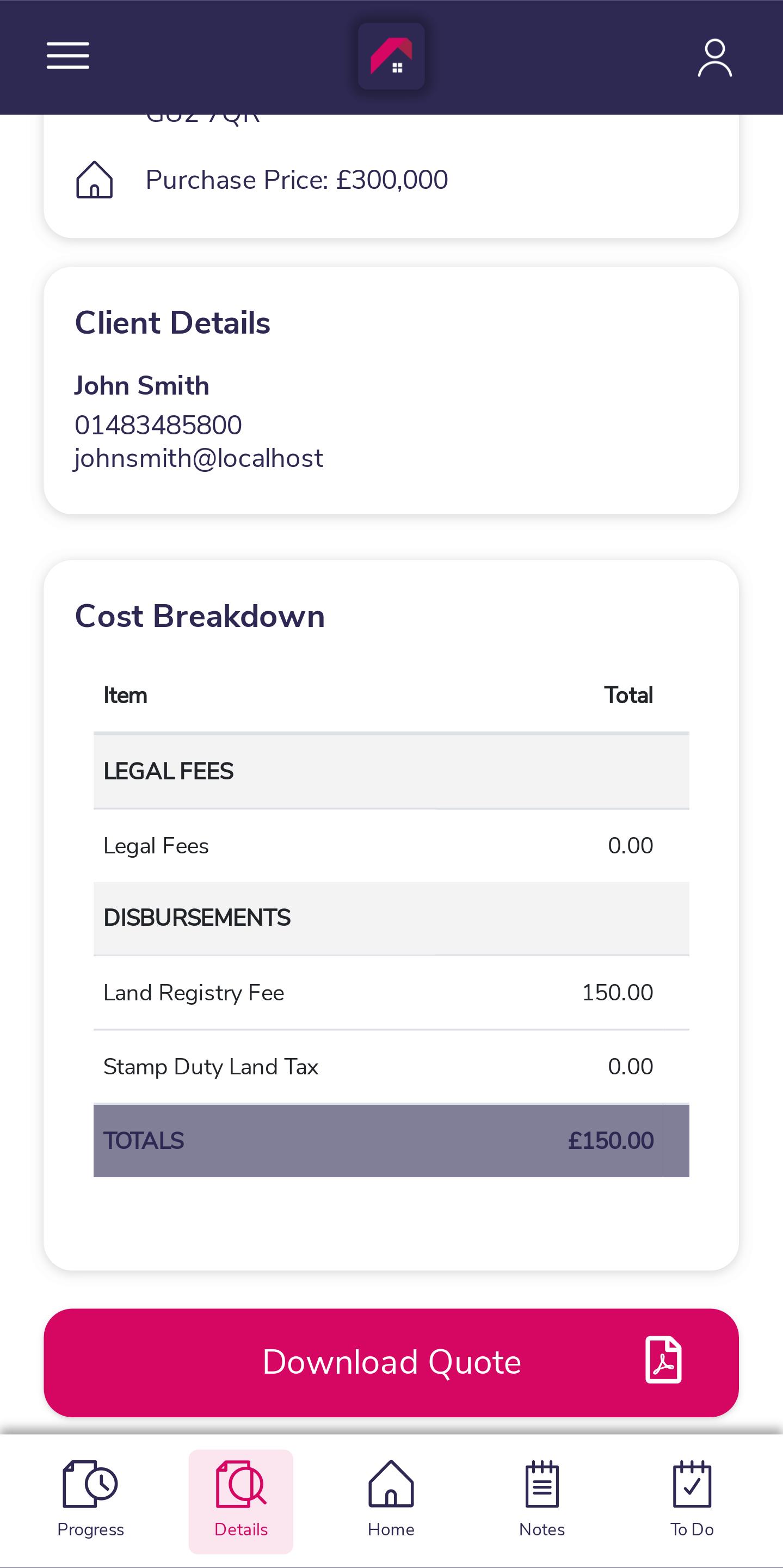The width and height of the screenshot is (783, 1568).
Task: Click the johnsmith@localhost email address
Action: point(199,458)
